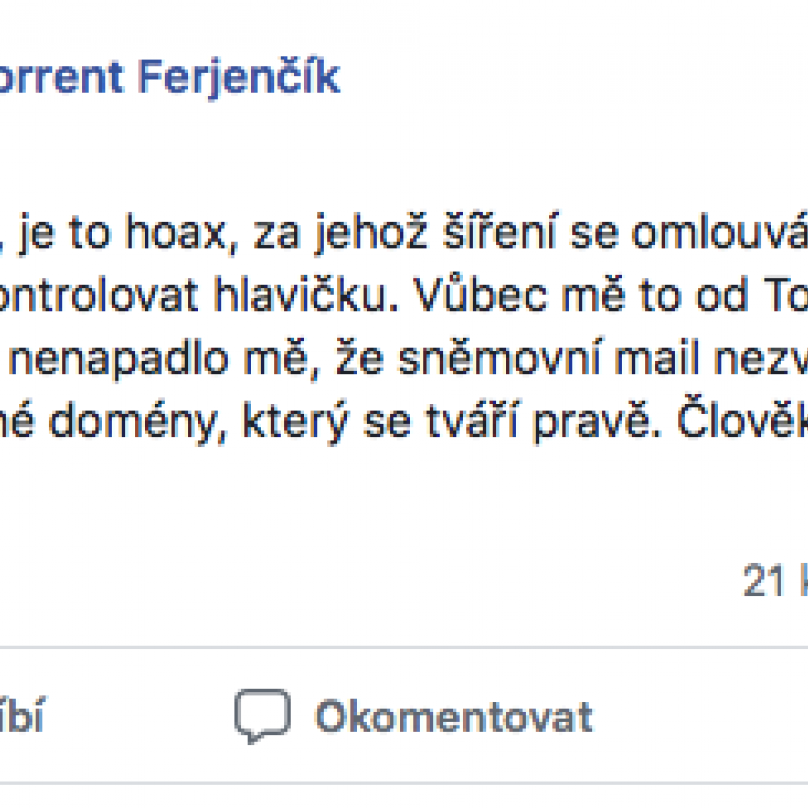Click the partial word omlouvá in the first line
Viewport: 808px width, 808px height.
point(719,234)
